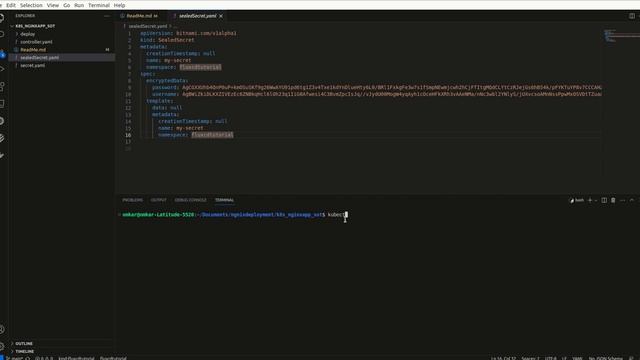Viewport: 640px width, 360px height.
Task: Split the editor right
Action: tap(632, 16)
